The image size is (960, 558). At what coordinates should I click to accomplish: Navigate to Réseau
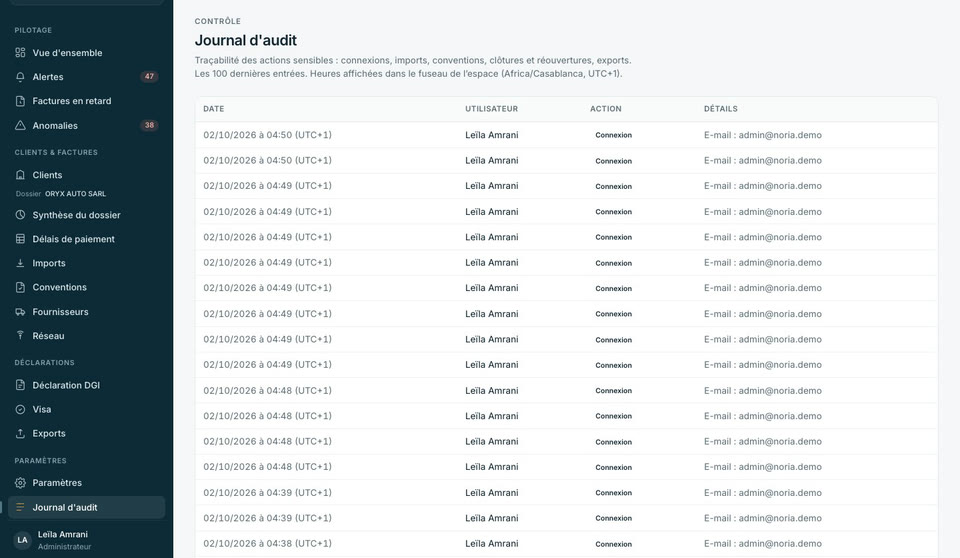click(x=86, y=336)
